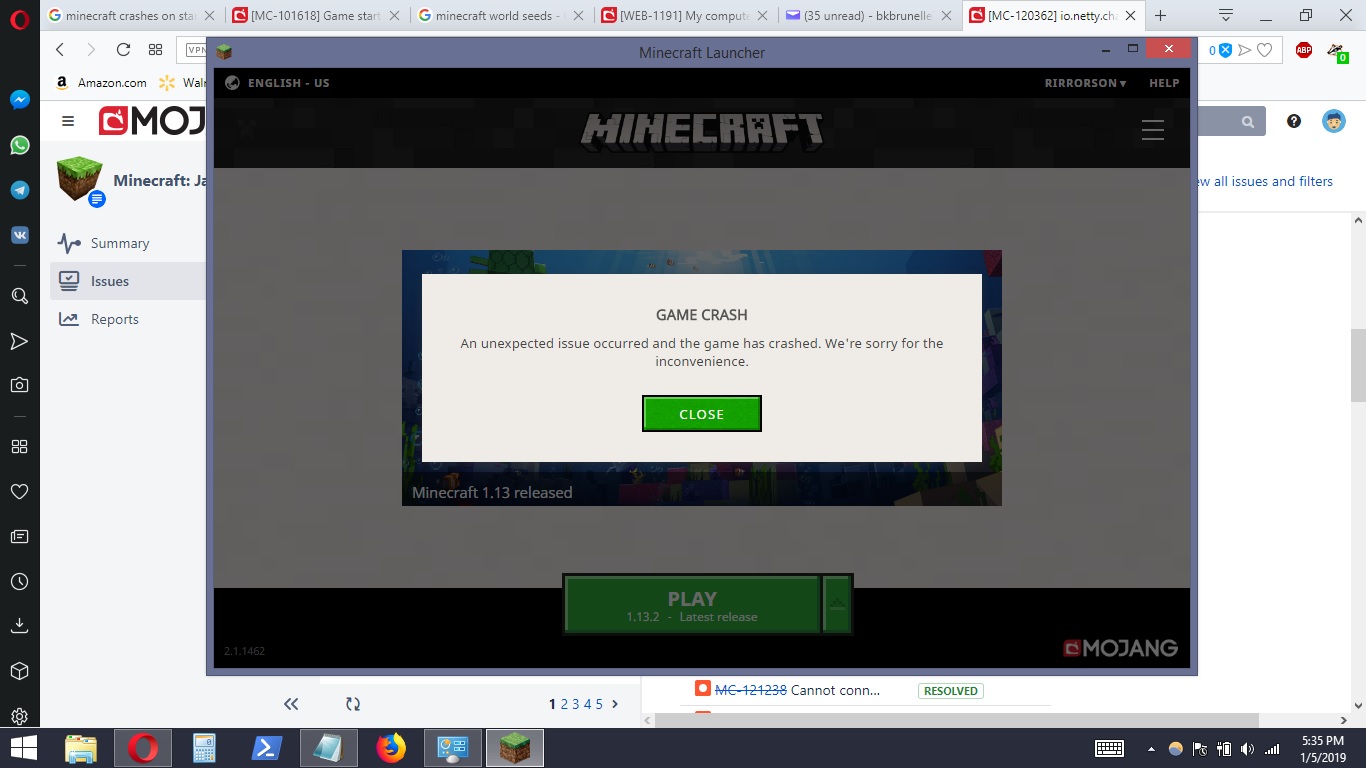Open the launcher hamburger menu

(1152, 130)
